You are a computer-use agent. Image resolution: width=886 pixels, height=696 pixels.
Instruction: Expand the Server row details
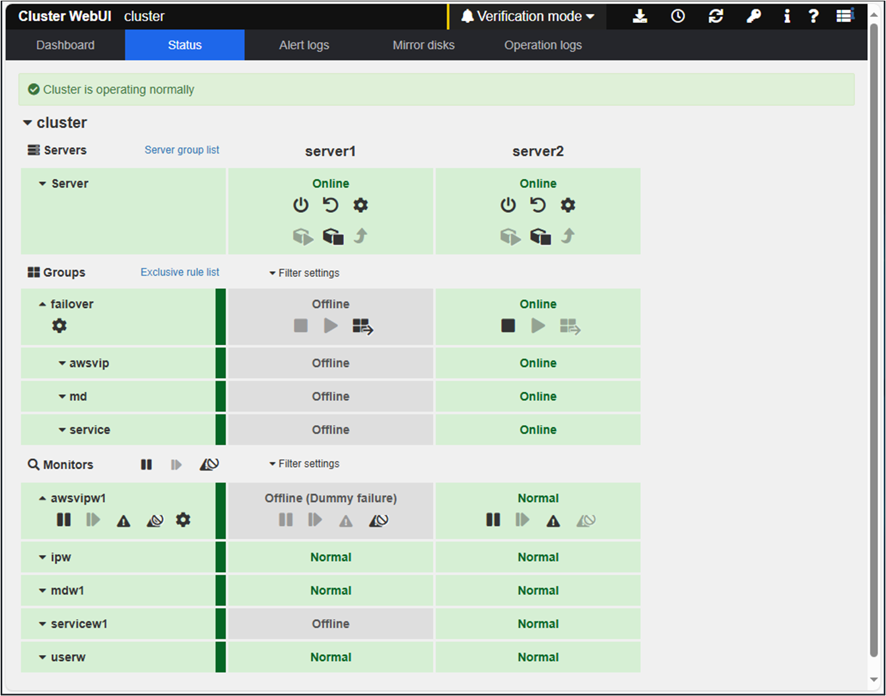pos(42,184)
